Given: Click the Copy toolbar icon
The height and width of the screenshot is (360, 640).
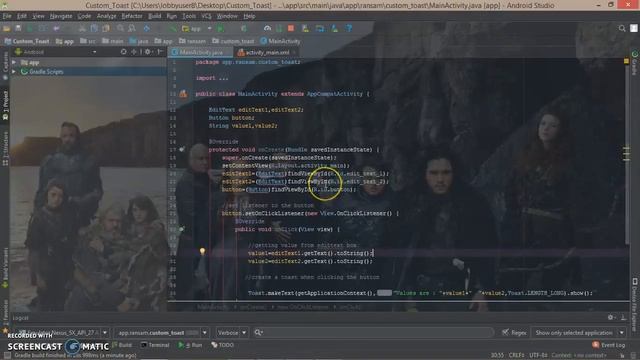Looking at the screenshot, I should coord(94,29).
